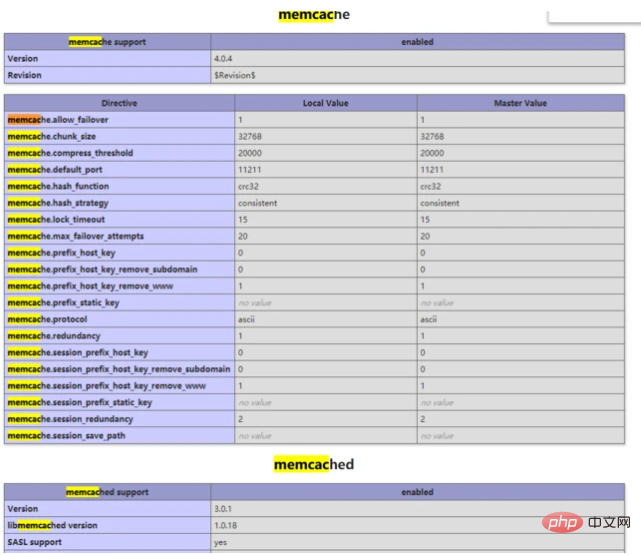Viewport: 641px width, 555px height.
Task: Click the $Revision$ value cell
Action: click(x=417, y=75)
